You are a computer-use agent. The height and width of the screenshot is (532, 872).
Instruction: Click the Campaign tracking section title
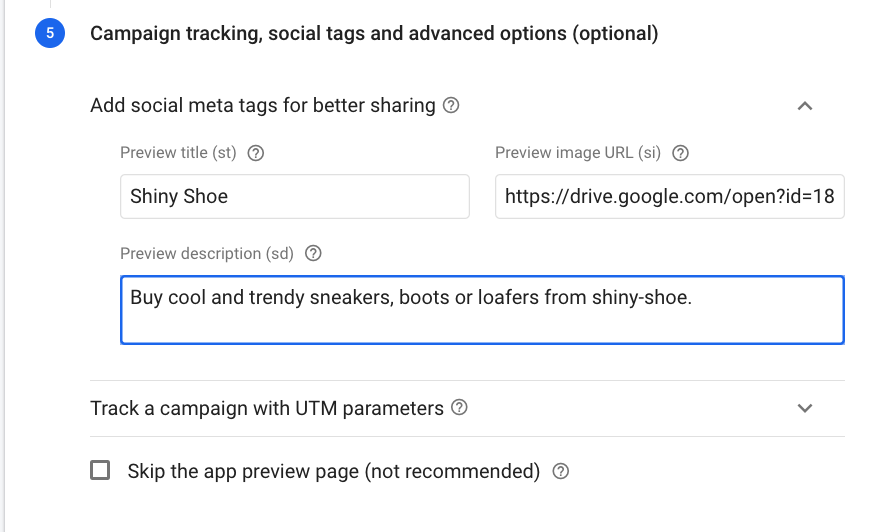[x=374, y=34]
